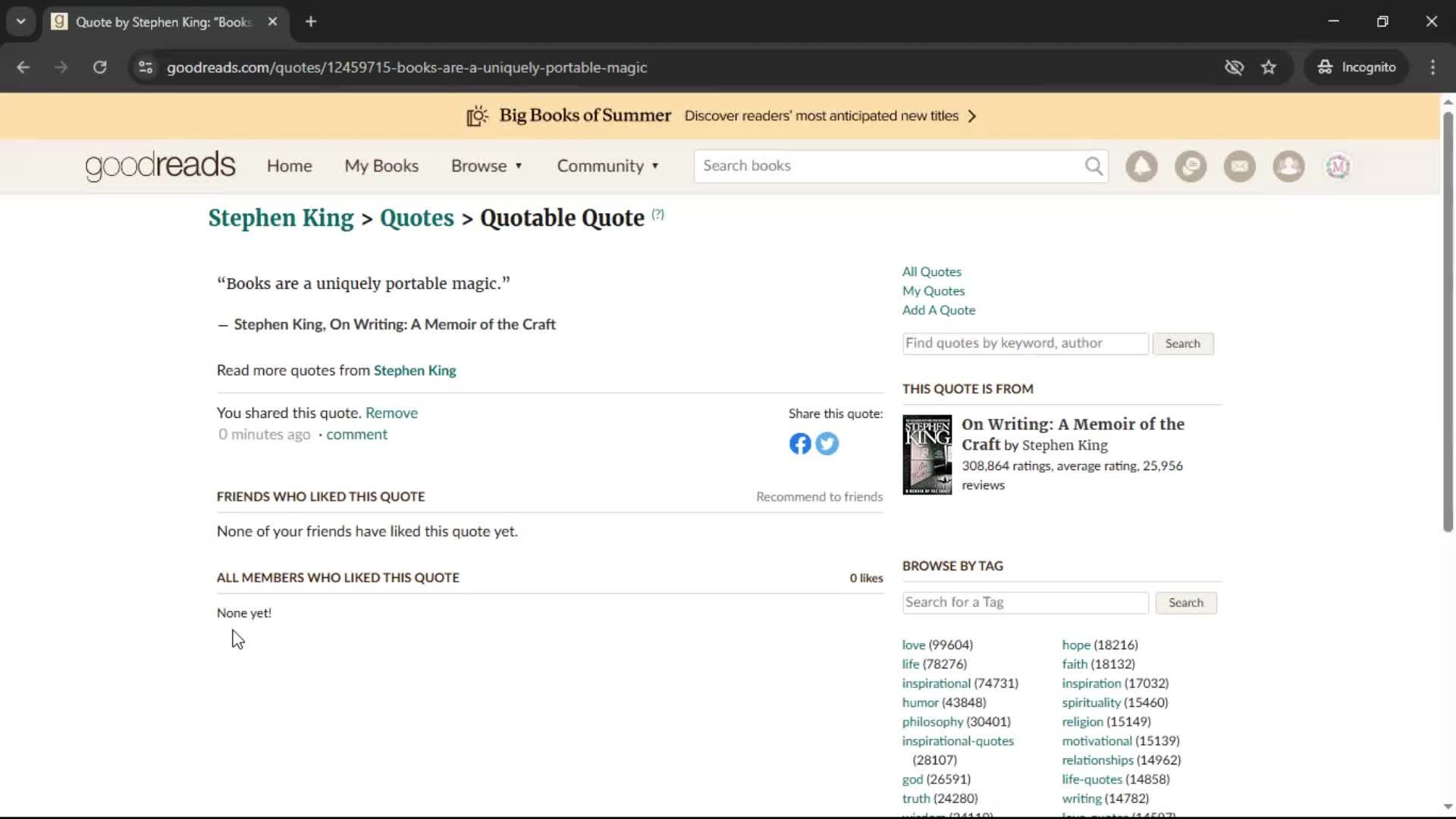Image resolution: width=1456 pixels, height=819 pixels.
Task: Click the Goodreads logo
Action: [x=160, y=166]
